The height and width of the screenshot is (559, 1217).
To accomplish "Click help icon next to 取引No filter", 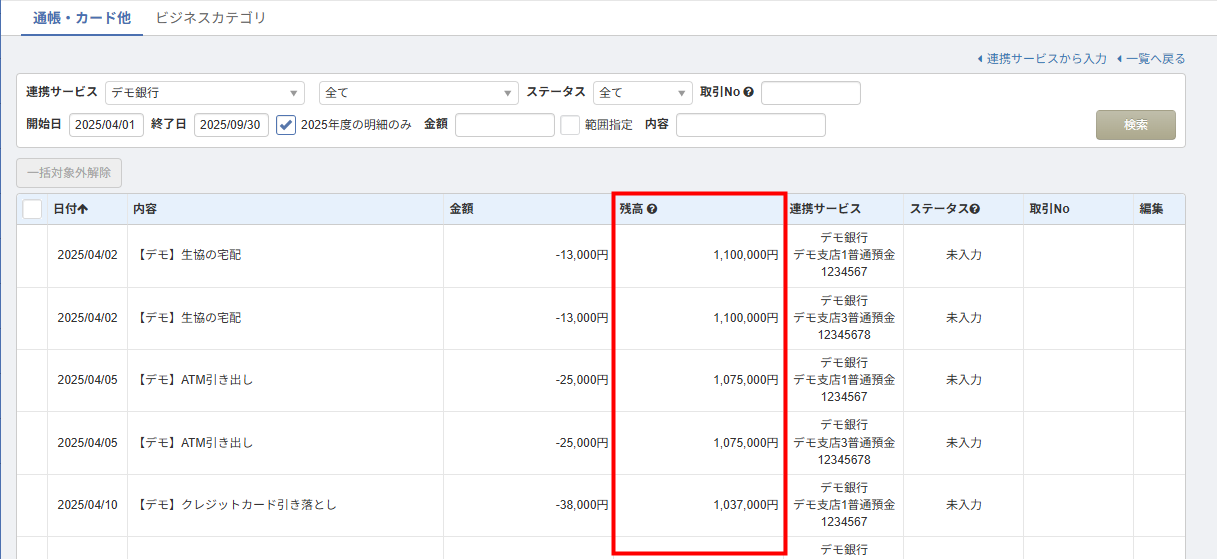I will coord(748,93).
